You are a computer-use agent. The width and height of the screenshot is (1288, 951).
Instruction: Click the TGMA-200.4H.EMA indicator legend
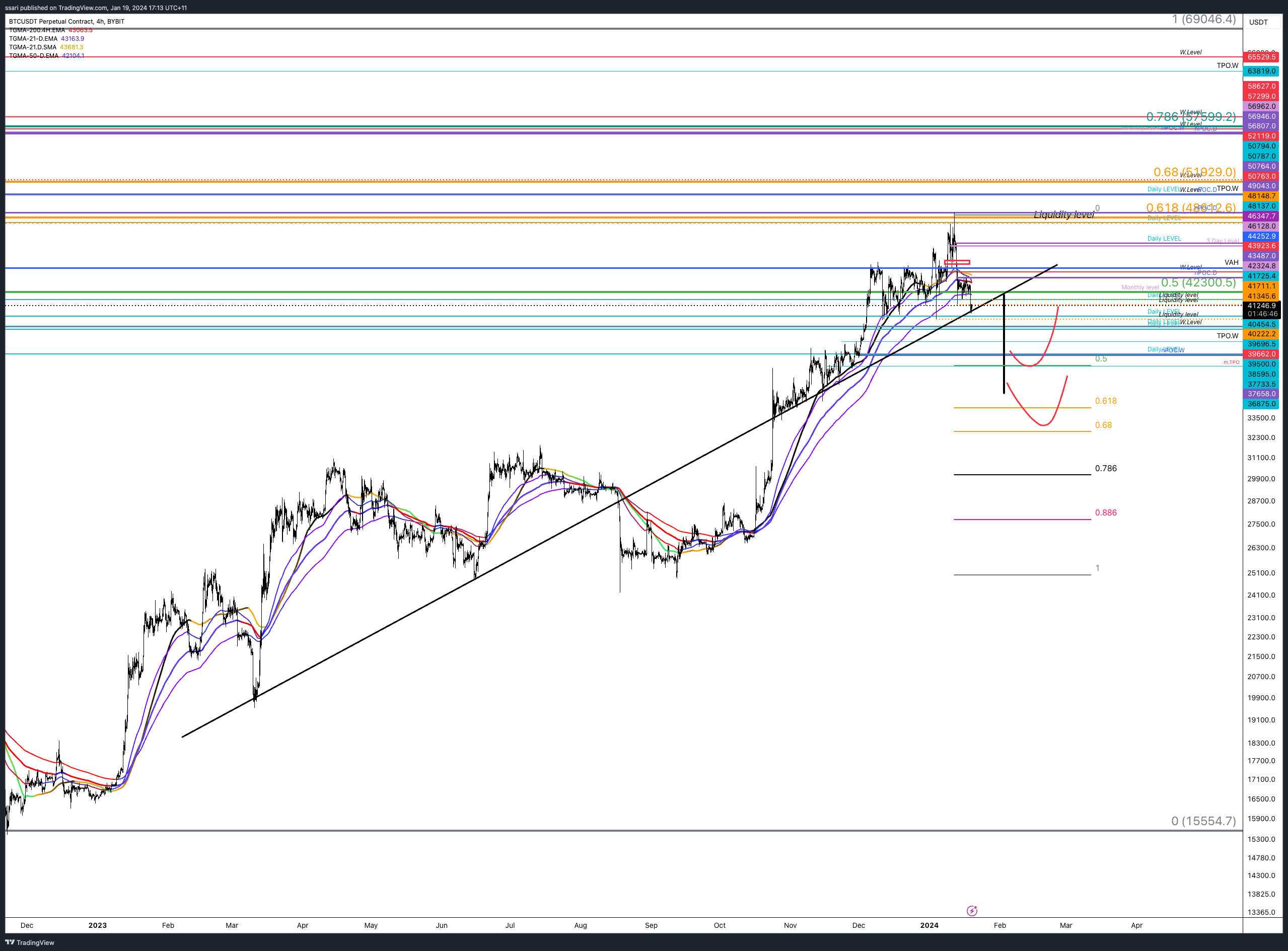[x=51, y=30]
